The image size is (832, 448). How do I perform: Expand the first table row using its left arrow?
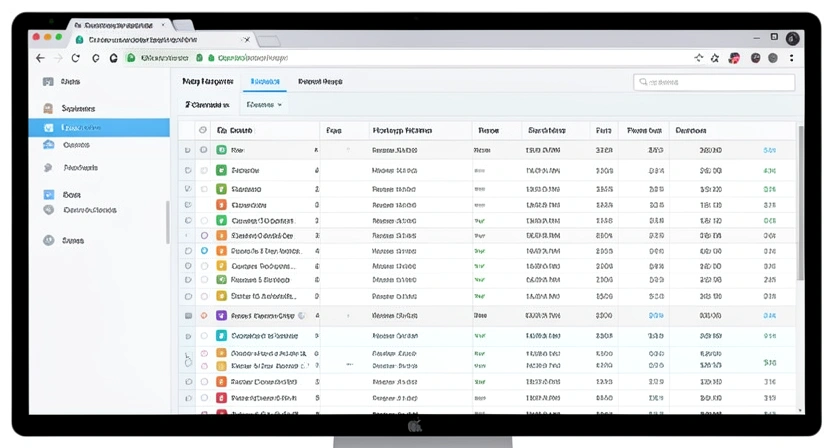tap(187, 150)
